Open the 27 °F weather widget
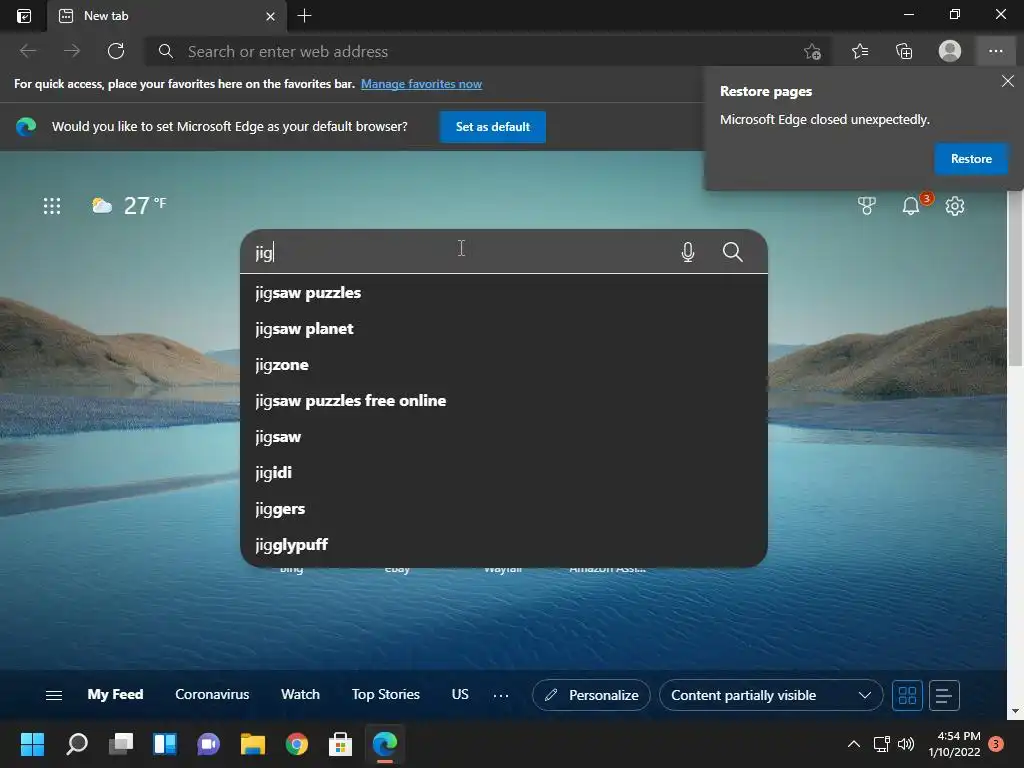Image resolution: width=1024 pixels, height=768 pixels. (129, 206)
